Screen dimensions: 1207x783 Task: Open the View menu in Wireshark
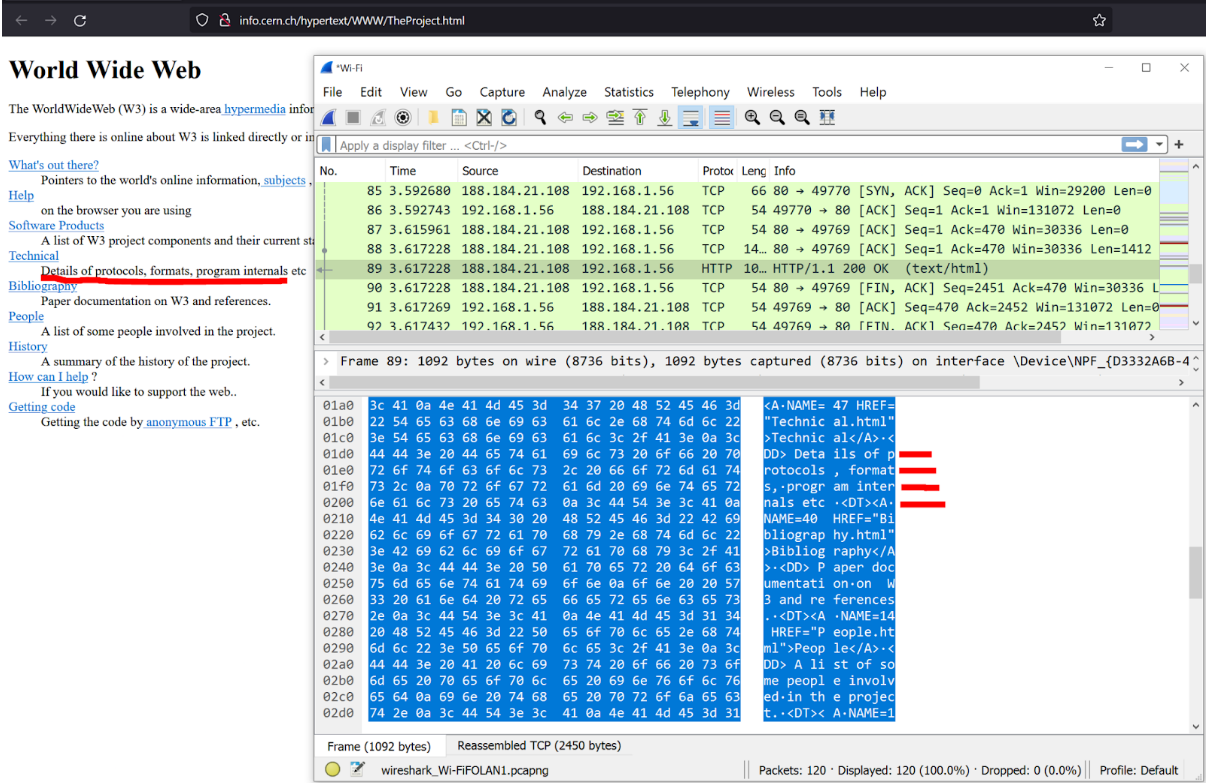413,92
